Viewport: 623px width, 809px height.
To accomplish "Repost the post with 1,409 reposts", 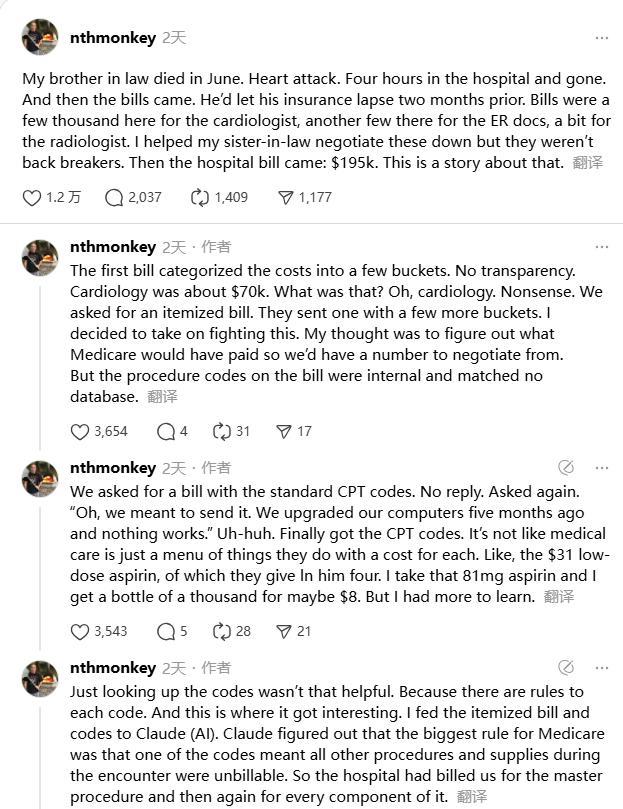I will tap(199, 197).
